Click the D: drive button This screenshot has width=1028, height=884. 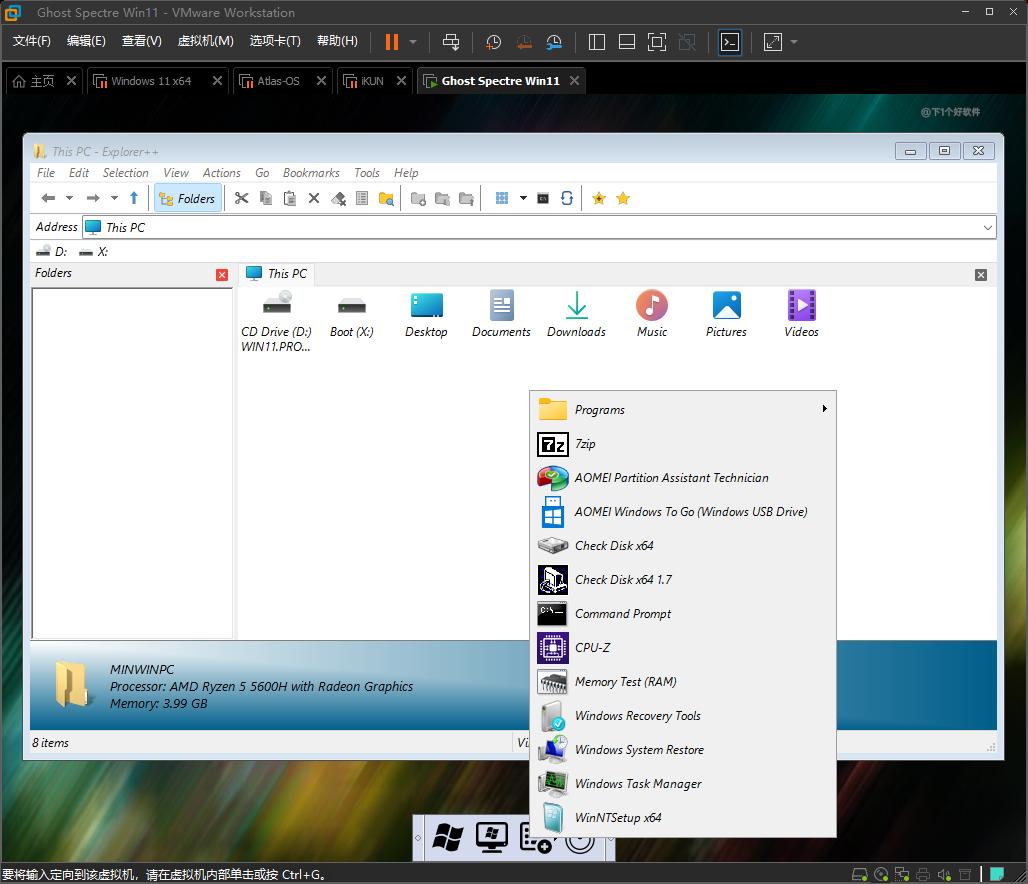(x=52, y=251)
